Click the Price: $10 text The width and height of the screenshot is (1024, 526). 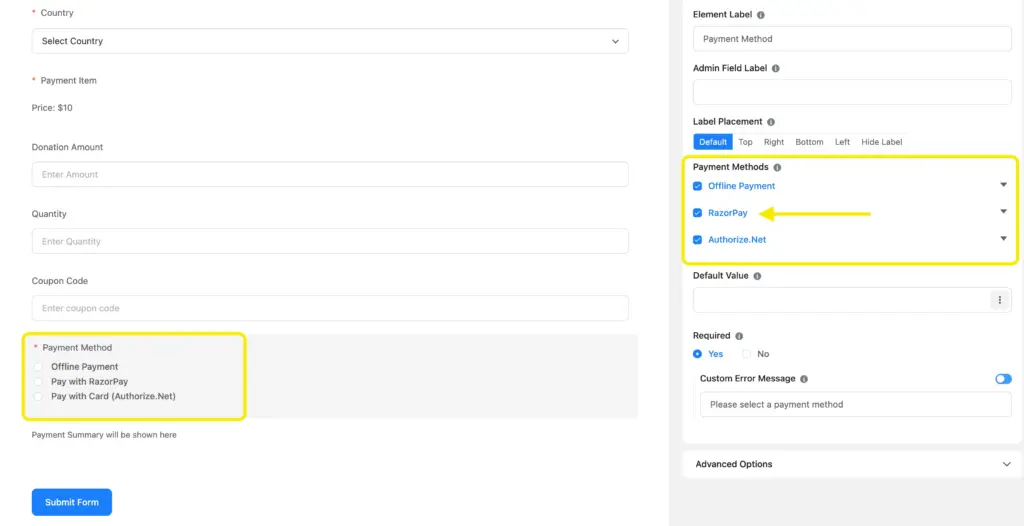pos(52,108)
